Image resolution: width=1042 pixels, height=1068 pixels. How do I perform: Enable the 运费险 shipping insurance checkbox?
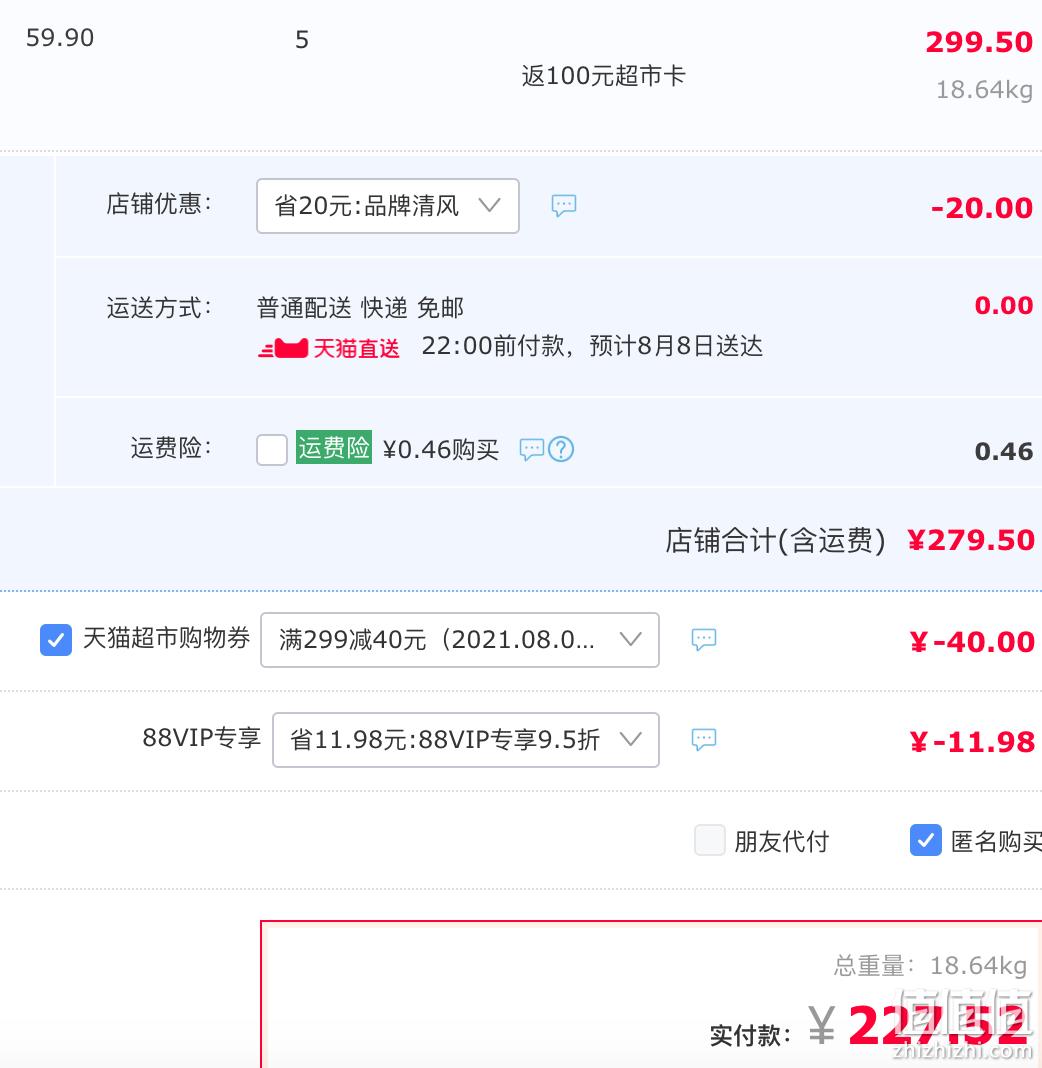point(272,450)
